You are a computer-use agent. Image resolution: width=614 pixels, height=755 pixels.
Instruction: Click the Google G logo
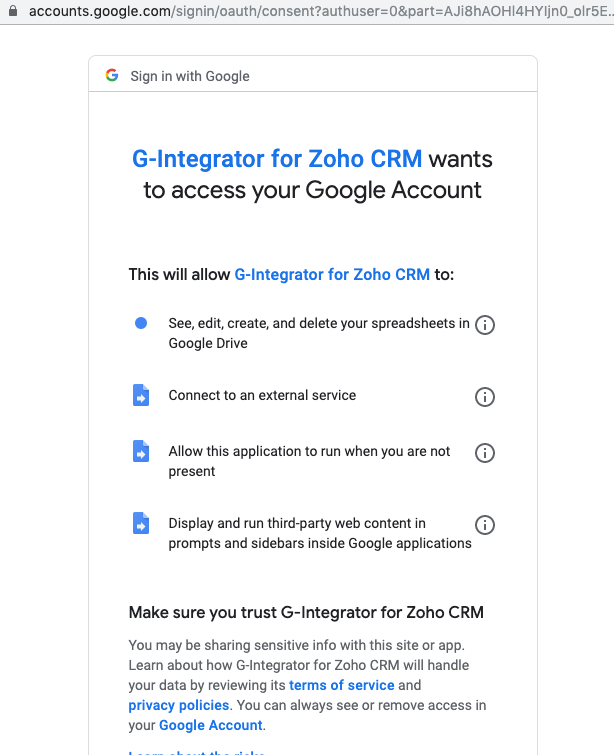(112, 75)
